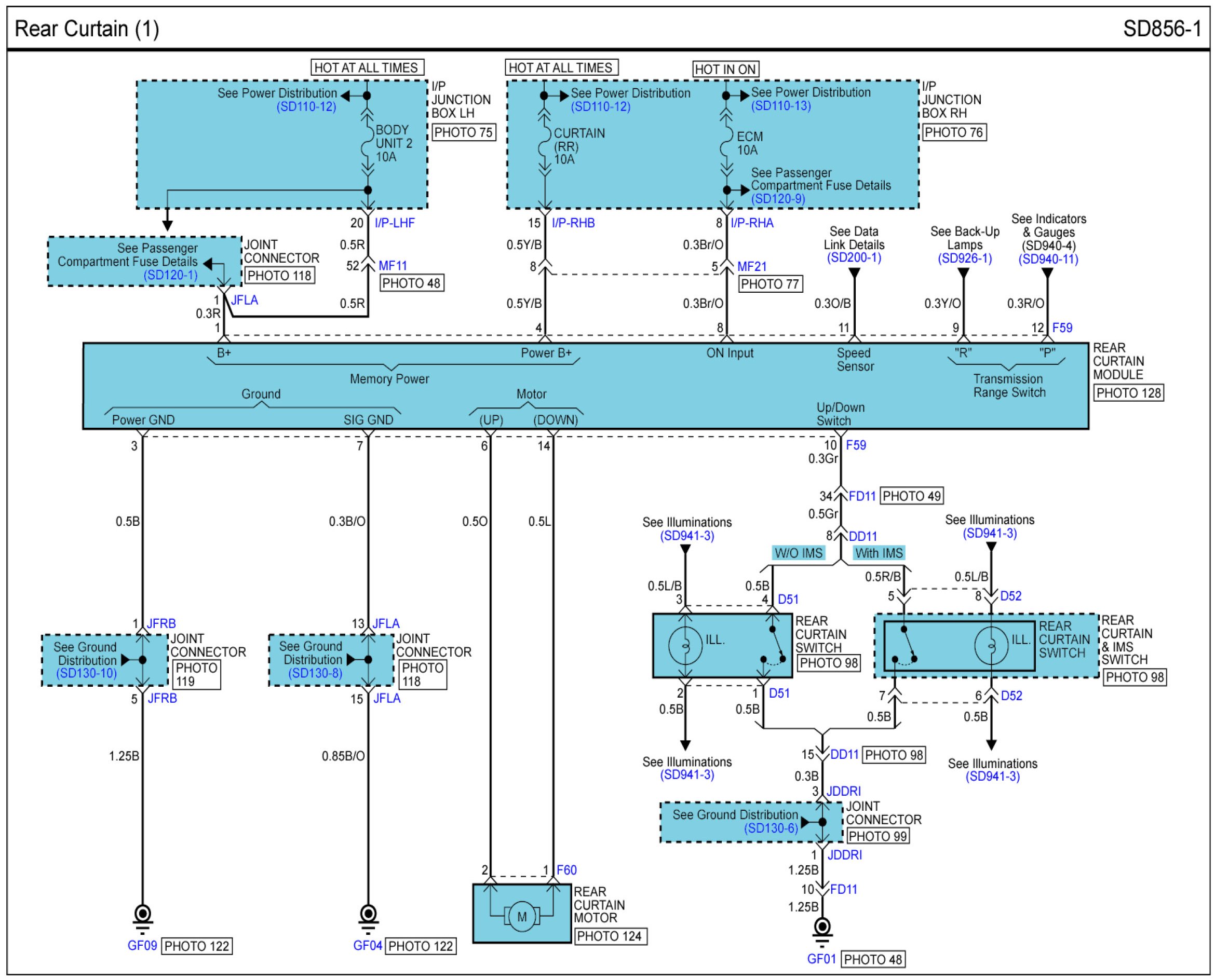The image size is (1215, 980).
Task: Click the GF01 ground symbol
Action: click(x=822, y=929)
